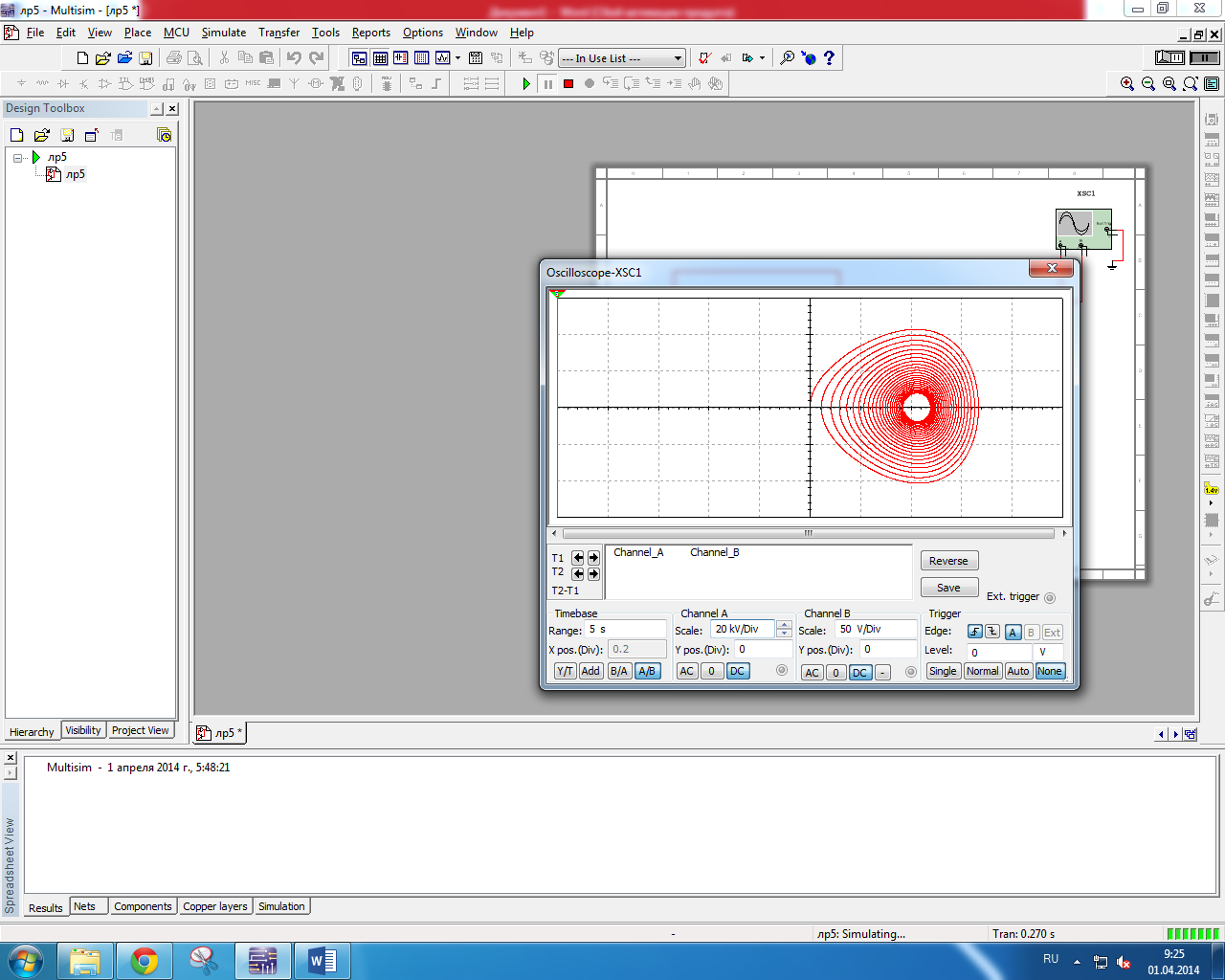Image resolution: width=1225 pixels, height=980 pixels.
Task: Move cursor T1 left
Action: [x=578, y=558]
